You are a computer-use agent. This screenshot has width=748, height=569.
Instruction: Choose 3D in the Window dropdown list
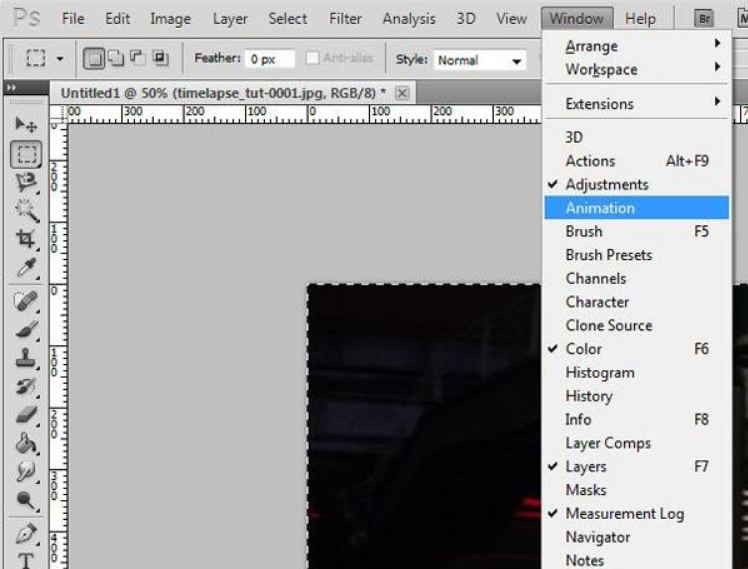point(637,137)
